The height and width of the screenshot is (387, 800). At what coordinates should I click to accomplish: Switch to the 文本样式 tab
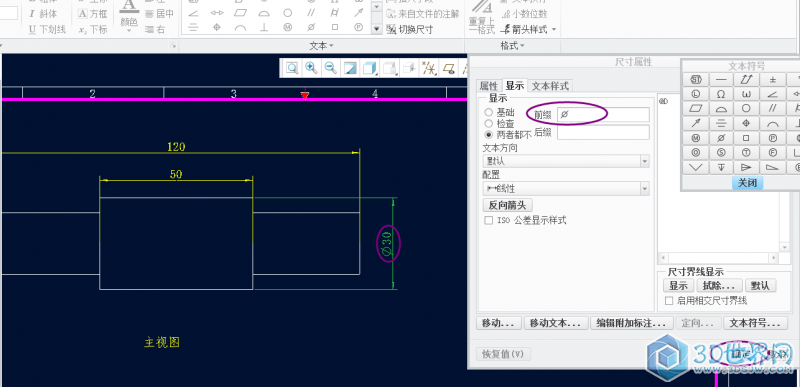point(550,86)
